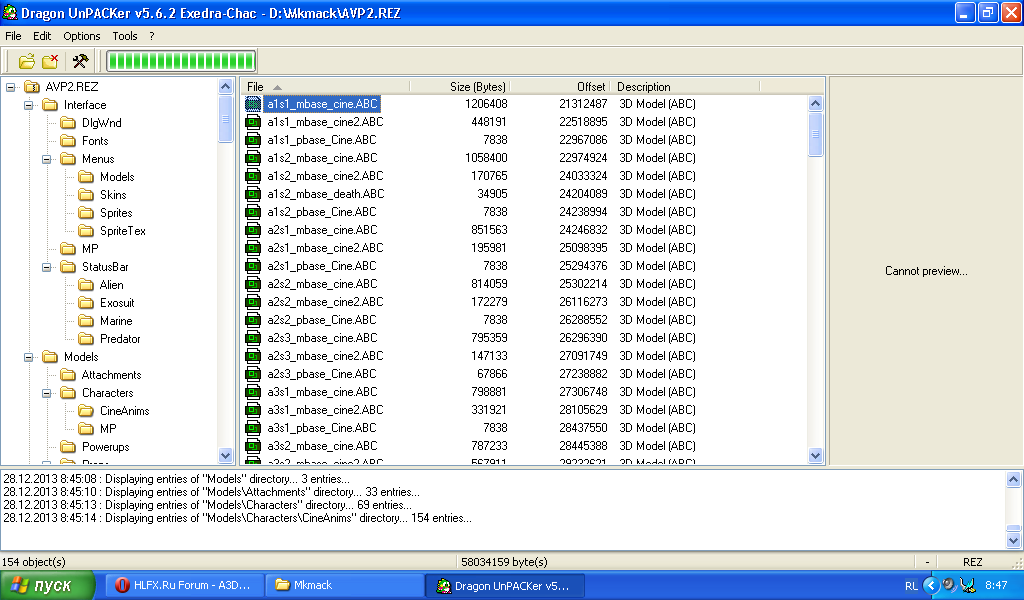Select the a2s3_pbase_Cine.ABC file name
1024x600 pixels.
321,374
